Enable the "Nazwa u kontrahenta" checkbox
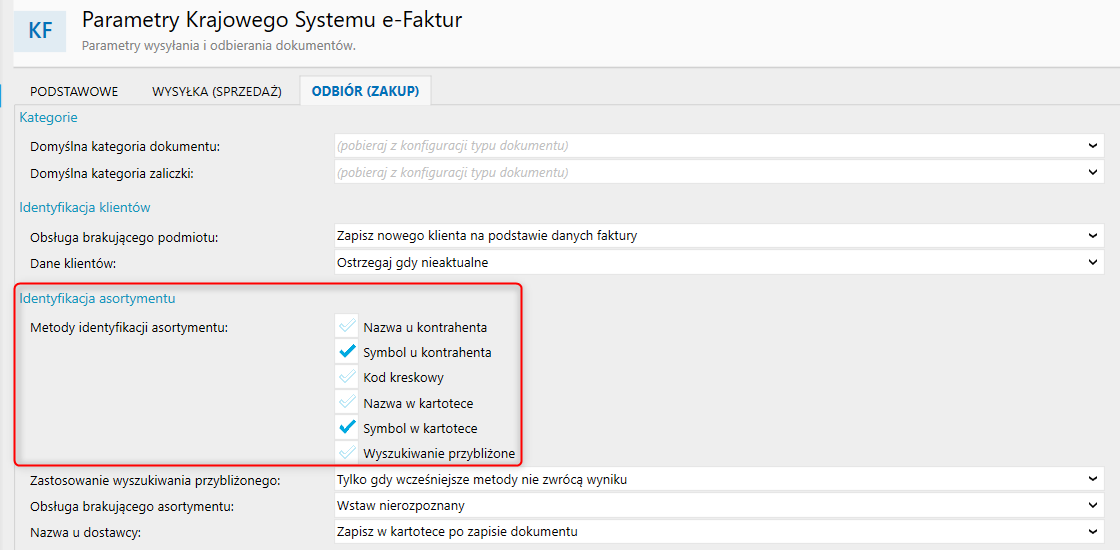The width and height of the screenshot is (1120, 550). [347, 327]
